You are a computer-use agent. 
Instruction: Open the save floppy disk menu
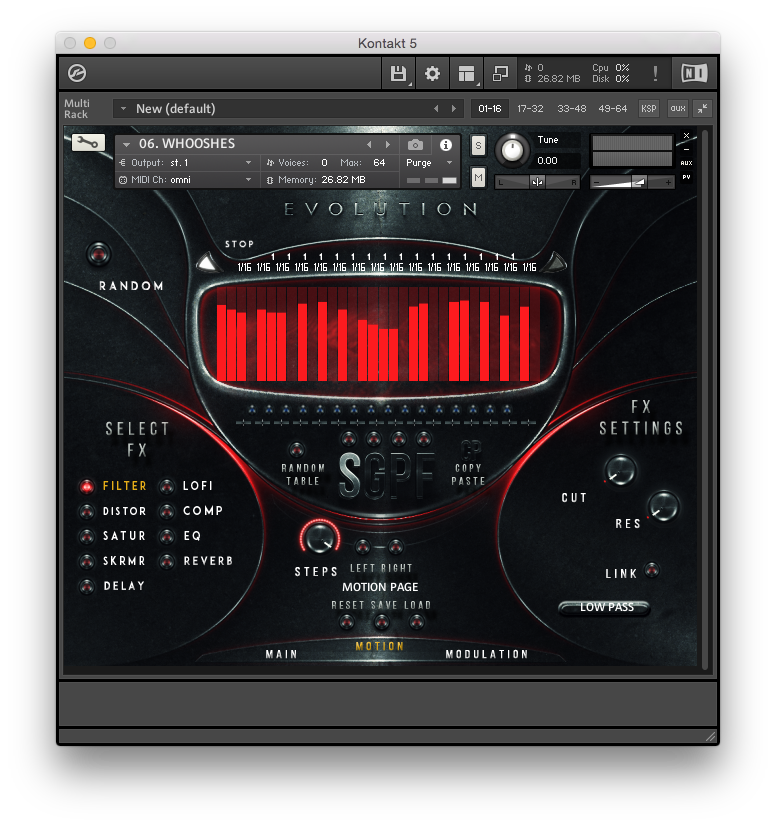[x=398, y=73]
